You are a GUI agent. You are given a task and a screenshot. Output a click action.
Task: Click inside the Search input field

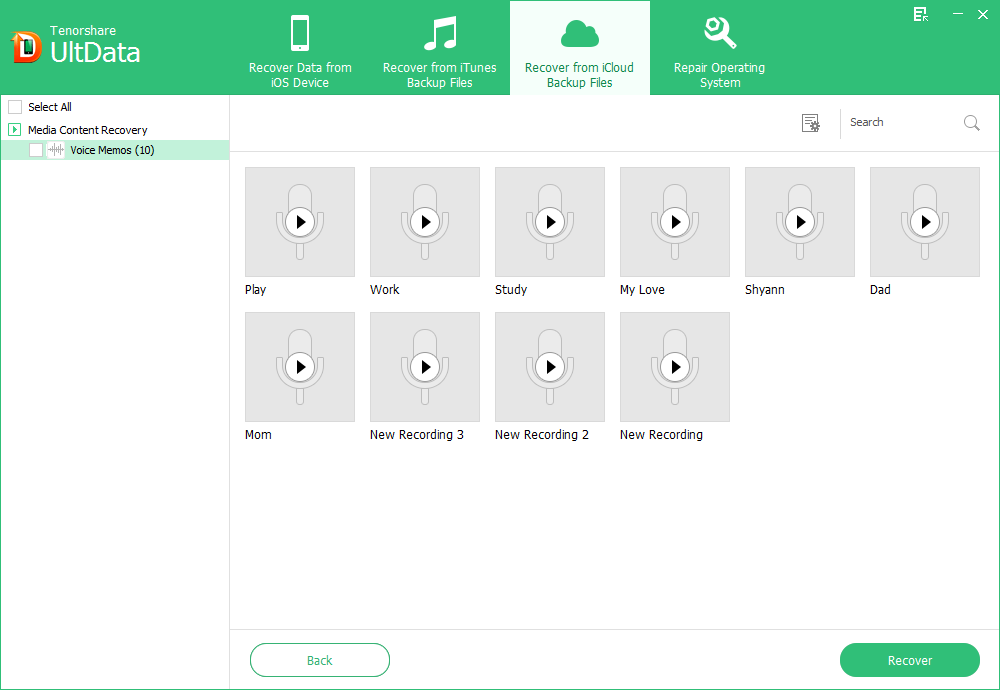click(900, 122)
